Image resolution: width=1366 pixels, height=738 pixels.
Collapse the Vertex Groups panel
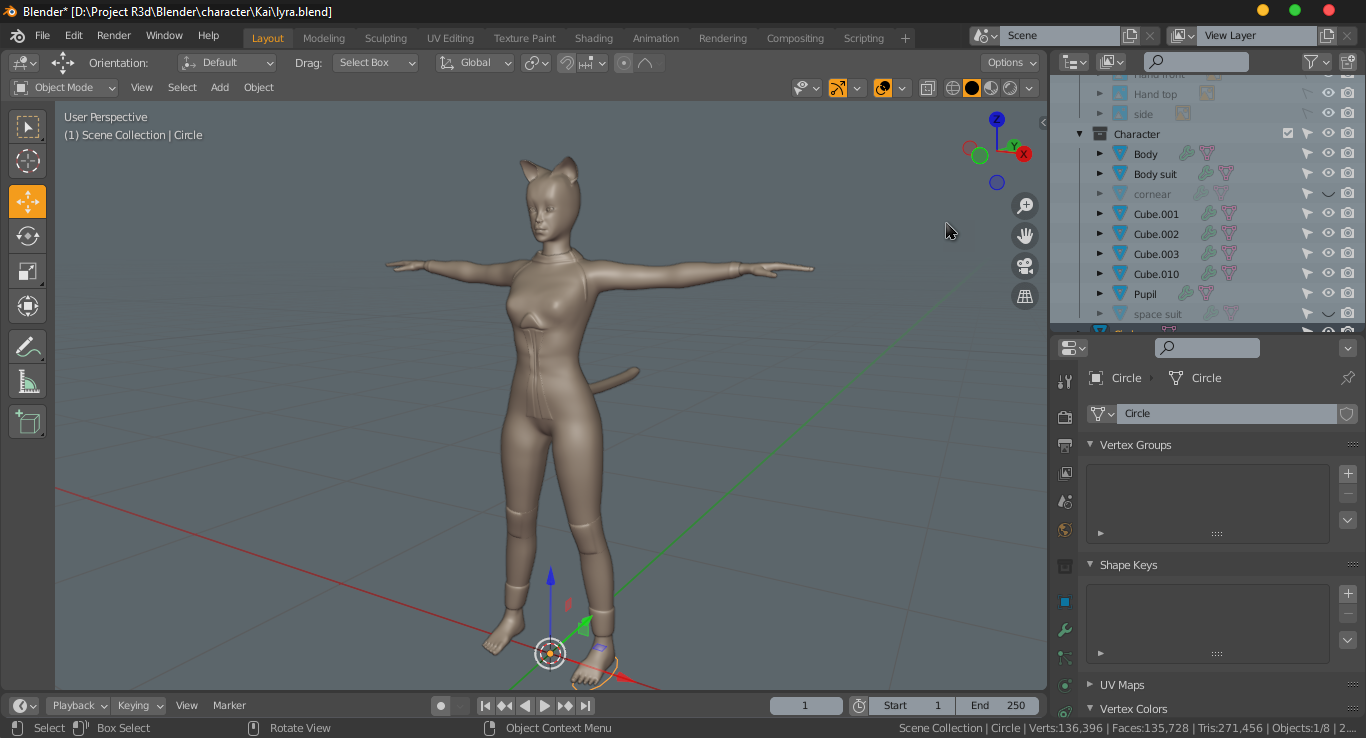1091,444
